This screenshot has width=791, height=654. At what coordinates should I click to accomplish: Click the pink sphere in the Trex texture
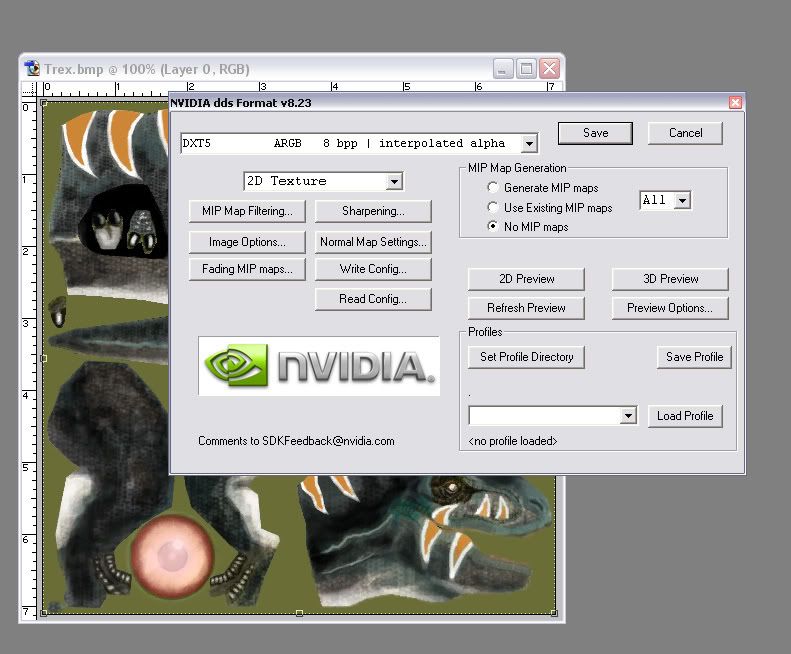173,557
